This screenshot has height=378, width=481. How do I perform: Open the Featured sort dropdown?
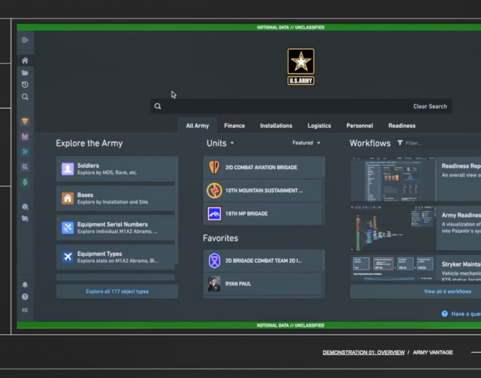[306, 143]
